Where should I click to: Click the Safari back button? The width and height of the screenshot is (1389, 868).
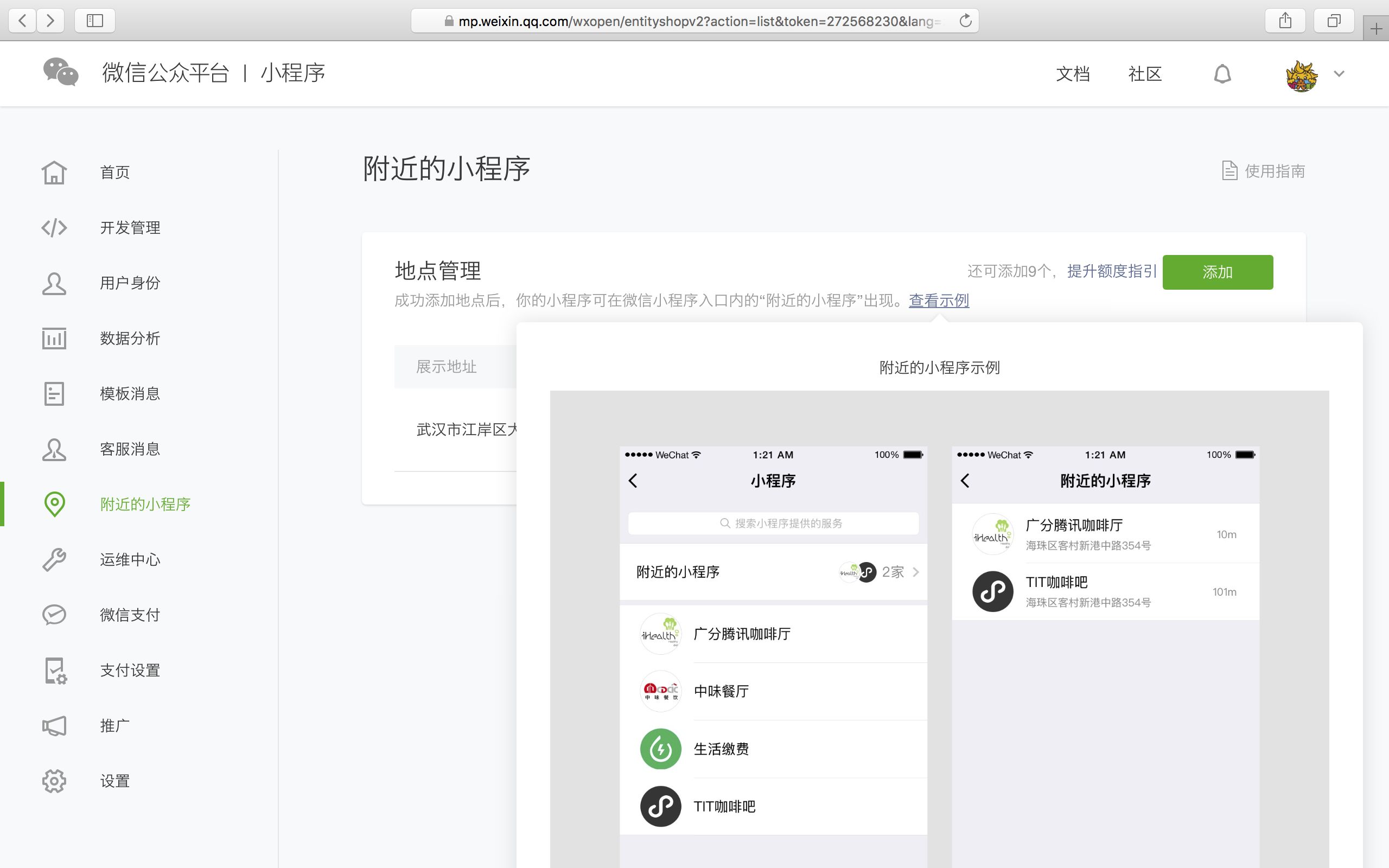point(22,21)
